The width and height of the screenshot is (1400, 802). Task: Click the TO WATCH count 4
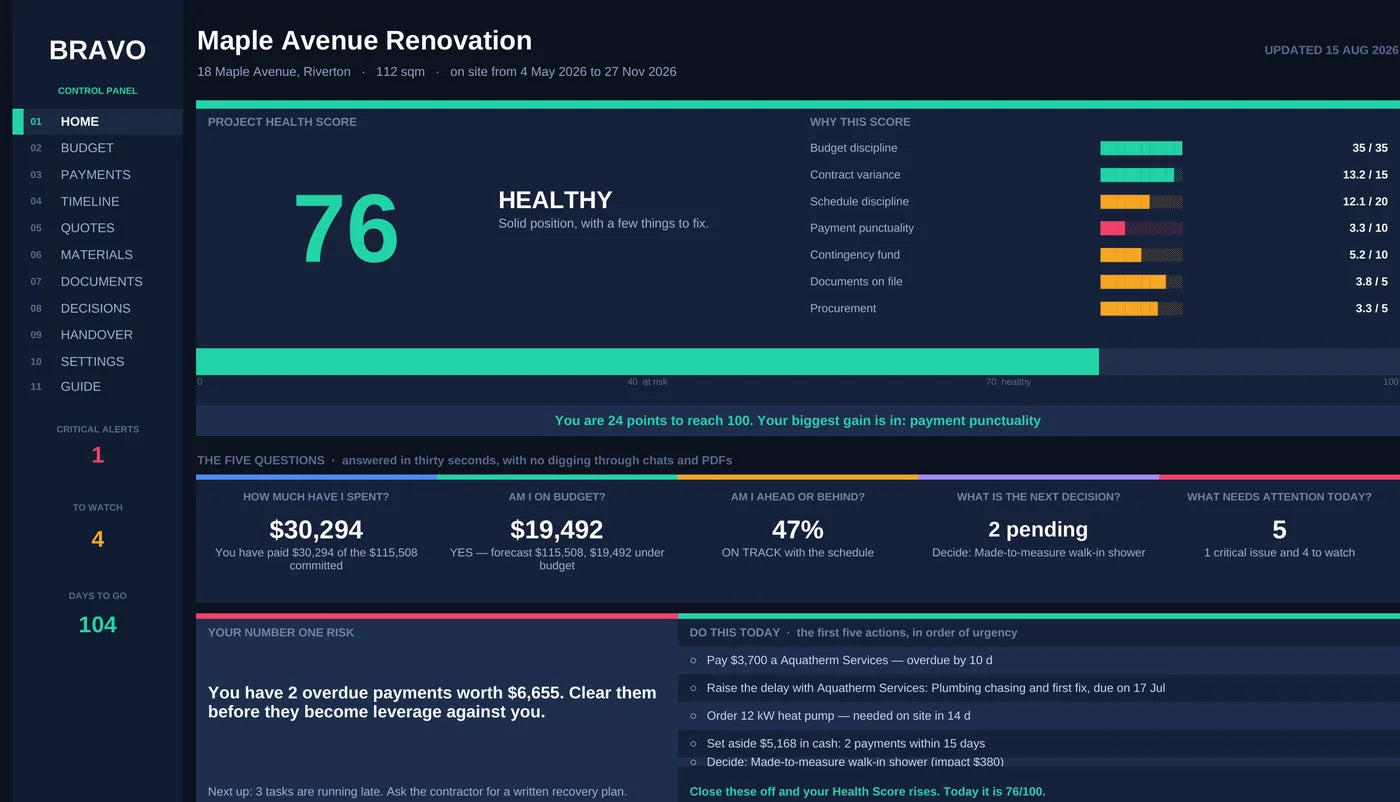coord(97,540)
